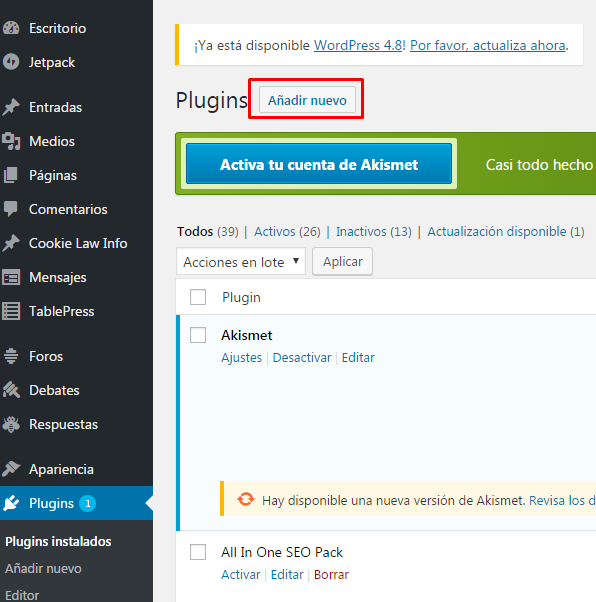Select Editor in Plugins submenu

coord(22,595)
